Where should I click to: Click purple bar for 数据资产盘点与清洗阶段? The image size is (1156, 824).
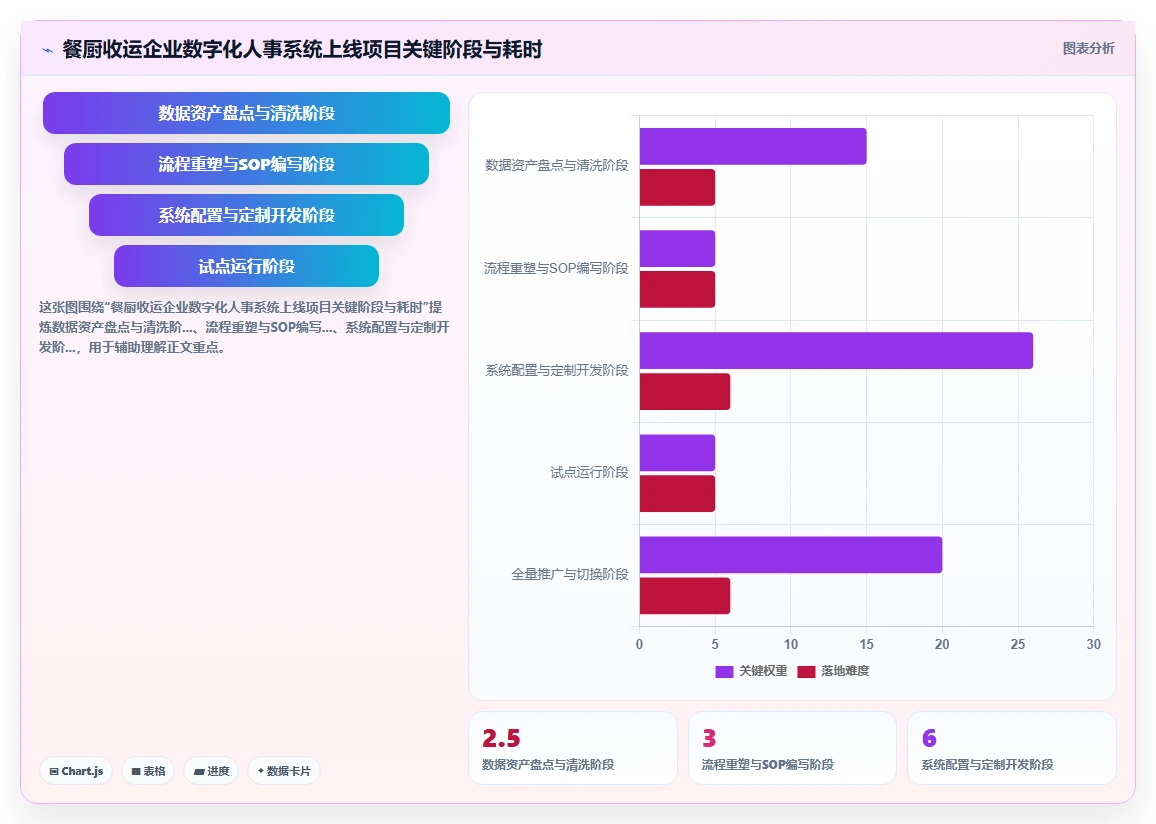[753, 146]
